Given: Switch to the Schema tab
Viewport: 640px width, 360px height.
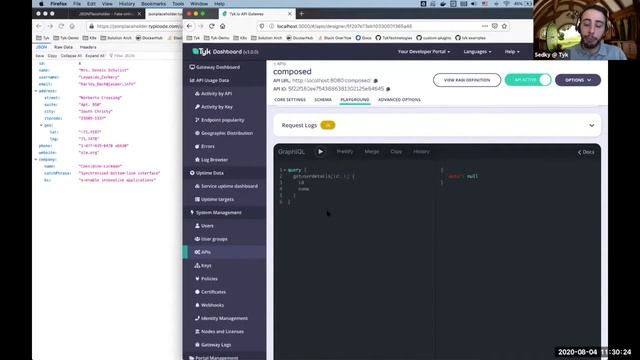Looking at the screenshot, I should [323, 100].
